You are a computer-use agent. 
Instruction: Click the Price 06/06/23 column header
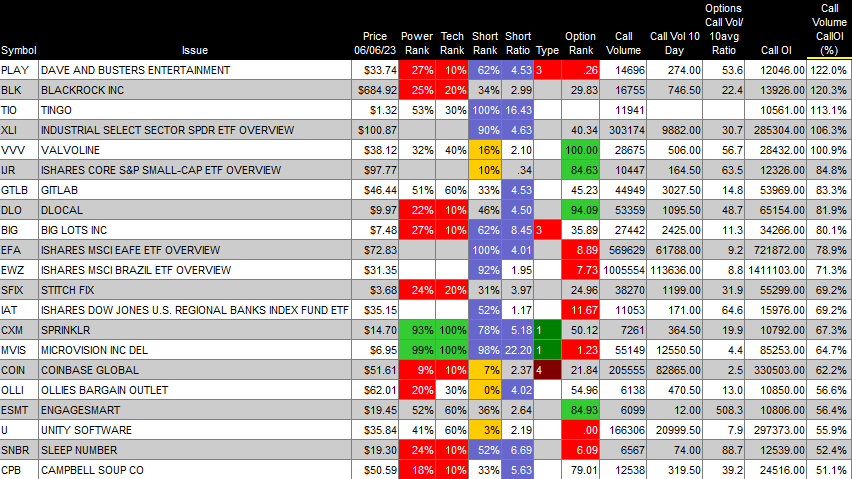pos(375,43)
